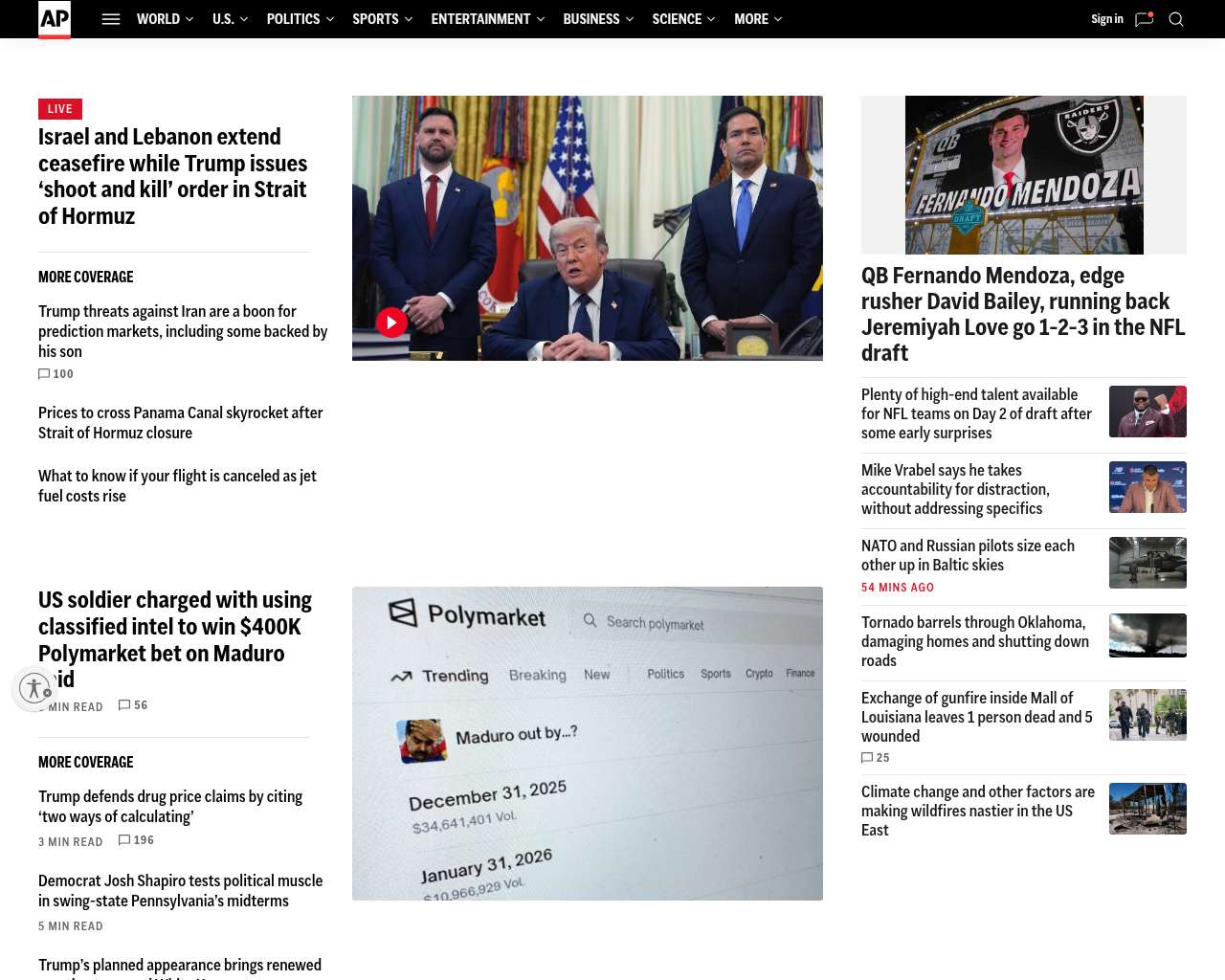Click the NATO pilots story thumbnail

point(1147,563)
